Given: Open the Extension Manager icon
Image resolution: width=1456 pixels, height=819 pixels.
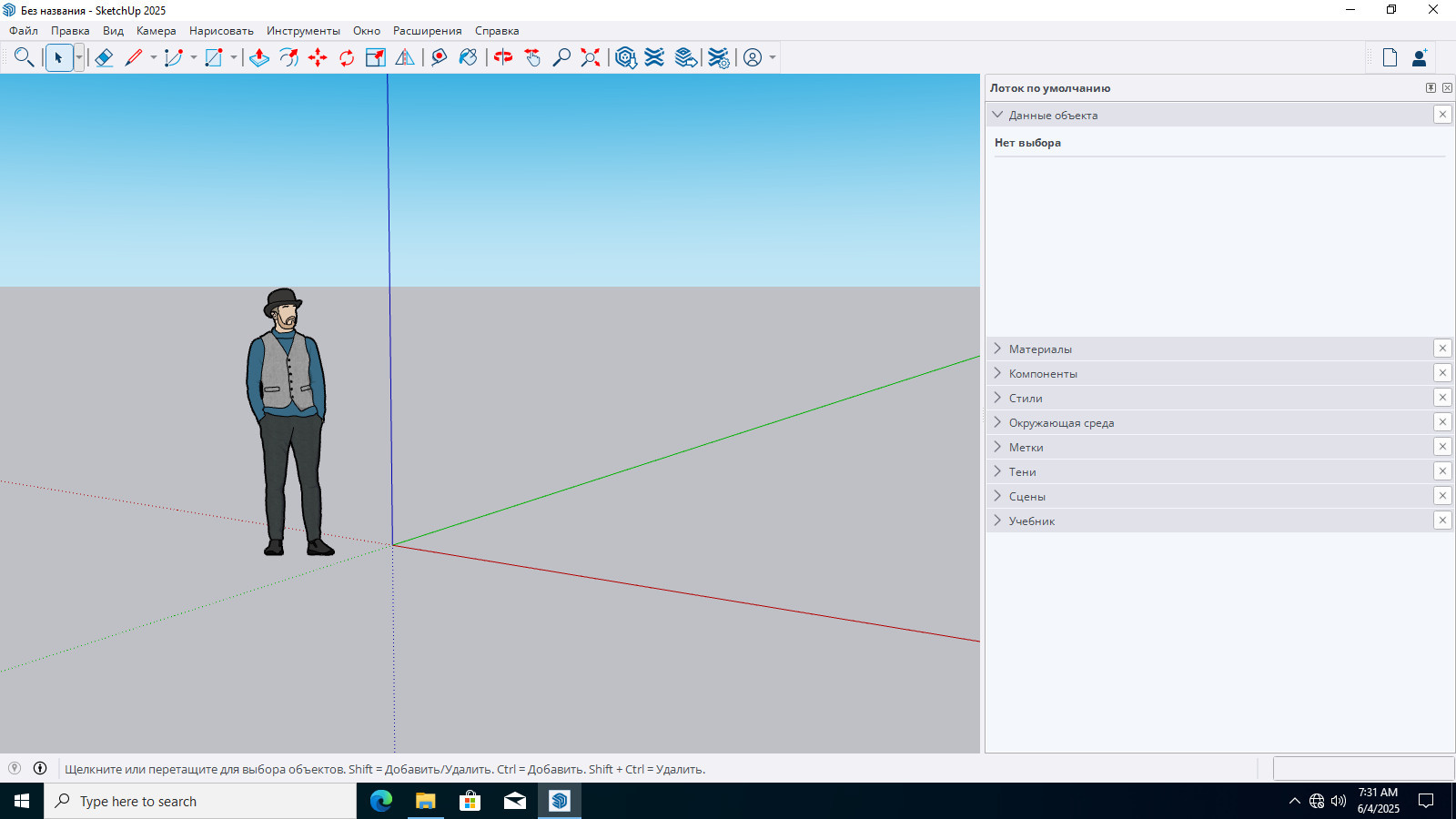Looking at the screenshot, I should tap(719, 57).
